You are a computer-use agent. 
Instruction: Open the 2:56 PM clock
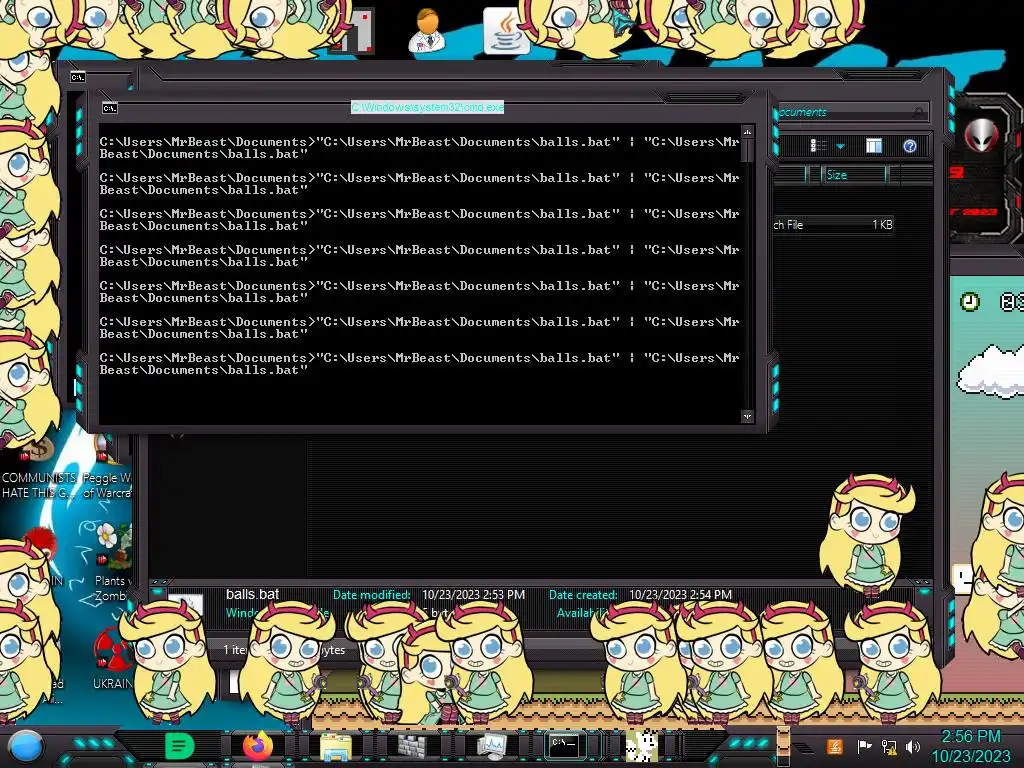coord(970,746)
